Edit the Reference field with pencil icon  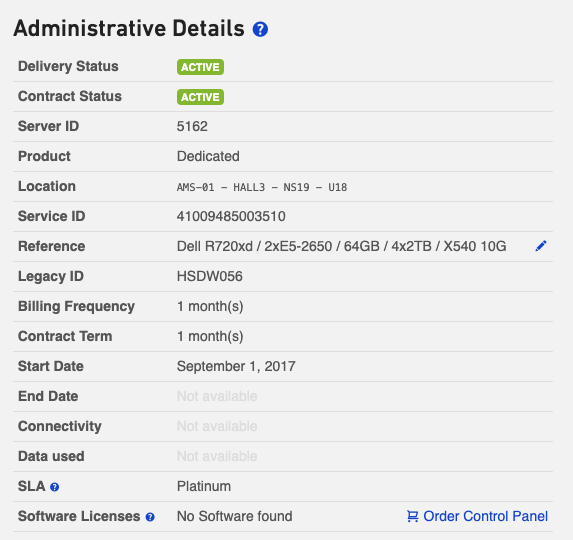[x=541, y=246]
